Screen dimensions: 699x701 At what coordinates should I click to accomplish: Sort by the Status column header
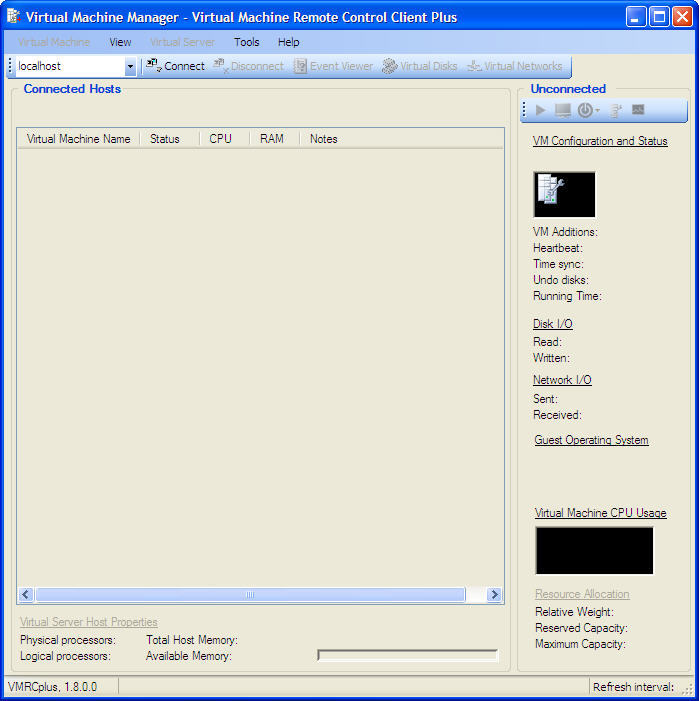pyautogui.click(x=170, y=139)
